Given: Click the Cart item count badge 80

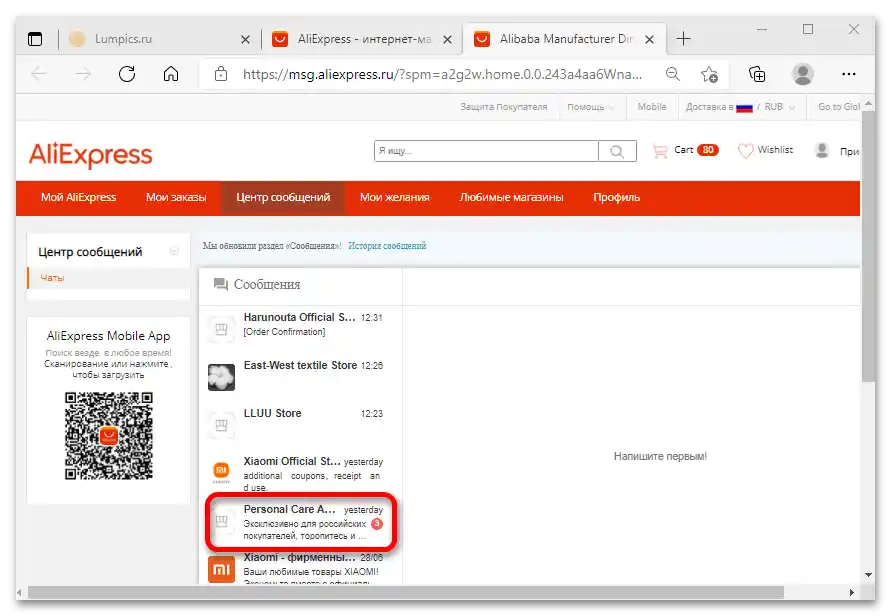Looking at the screenshot, I should click(707, 150).
